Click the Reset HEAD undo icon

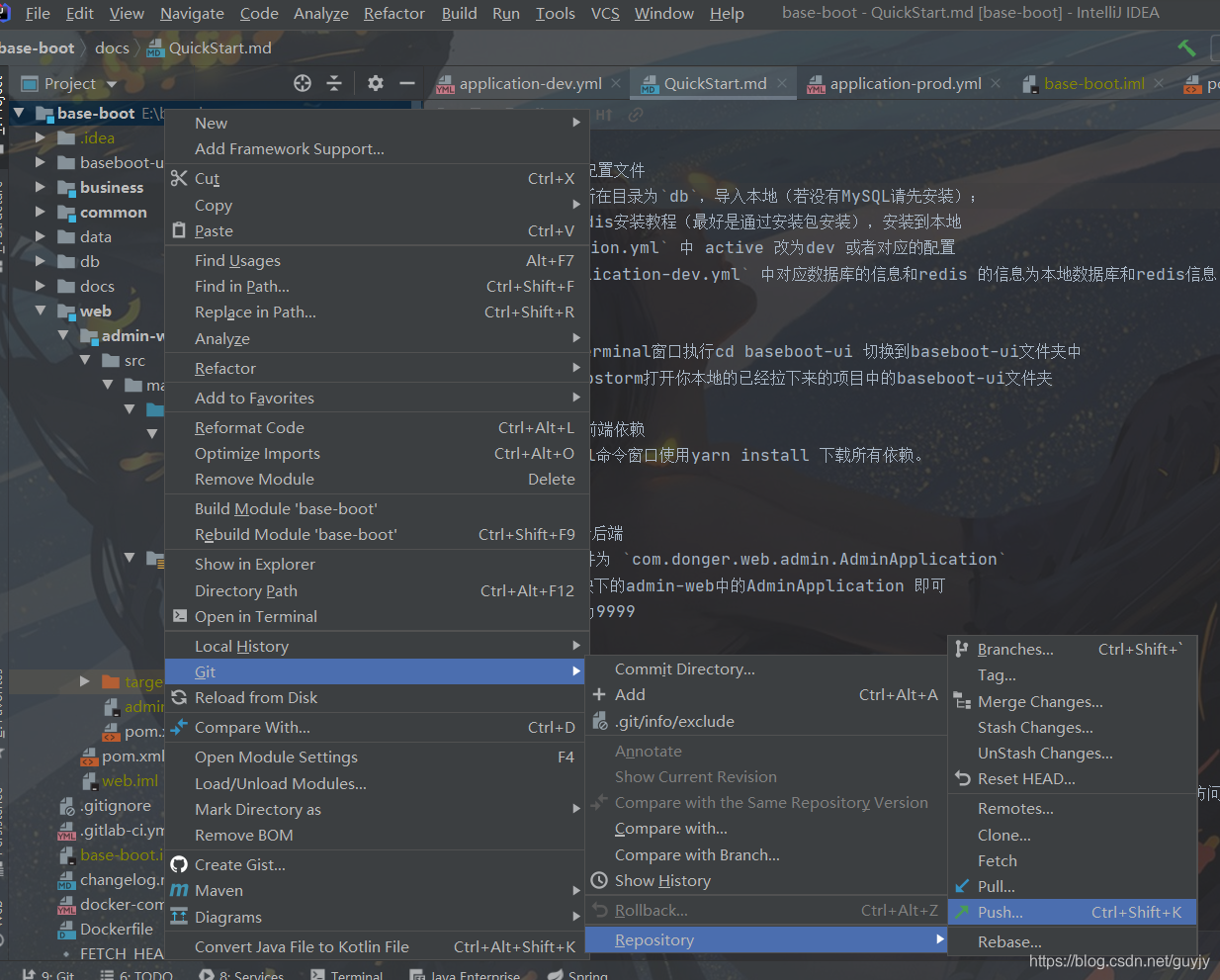coord(962,778)
